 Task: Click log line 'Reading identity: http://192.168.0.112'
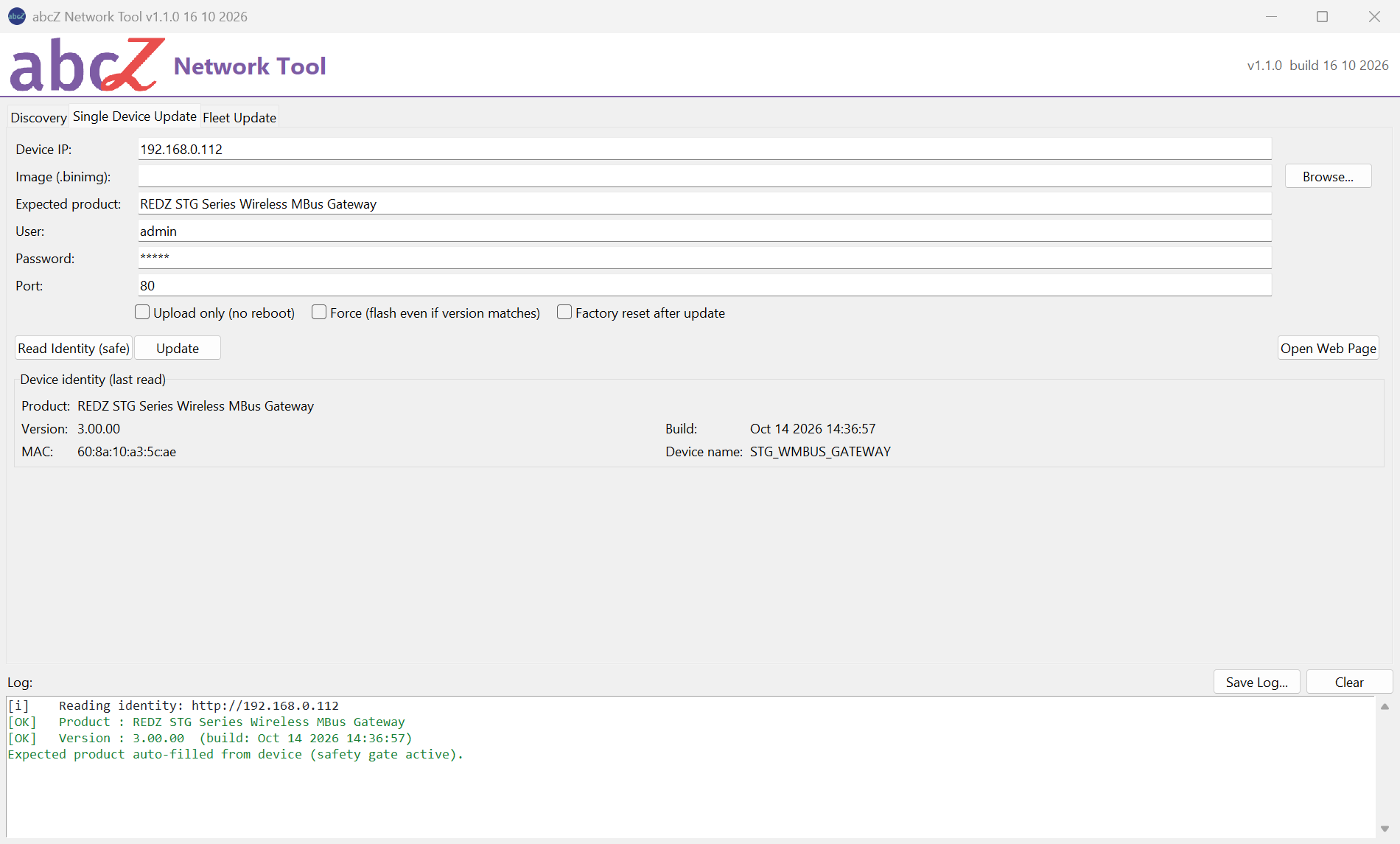173,705
